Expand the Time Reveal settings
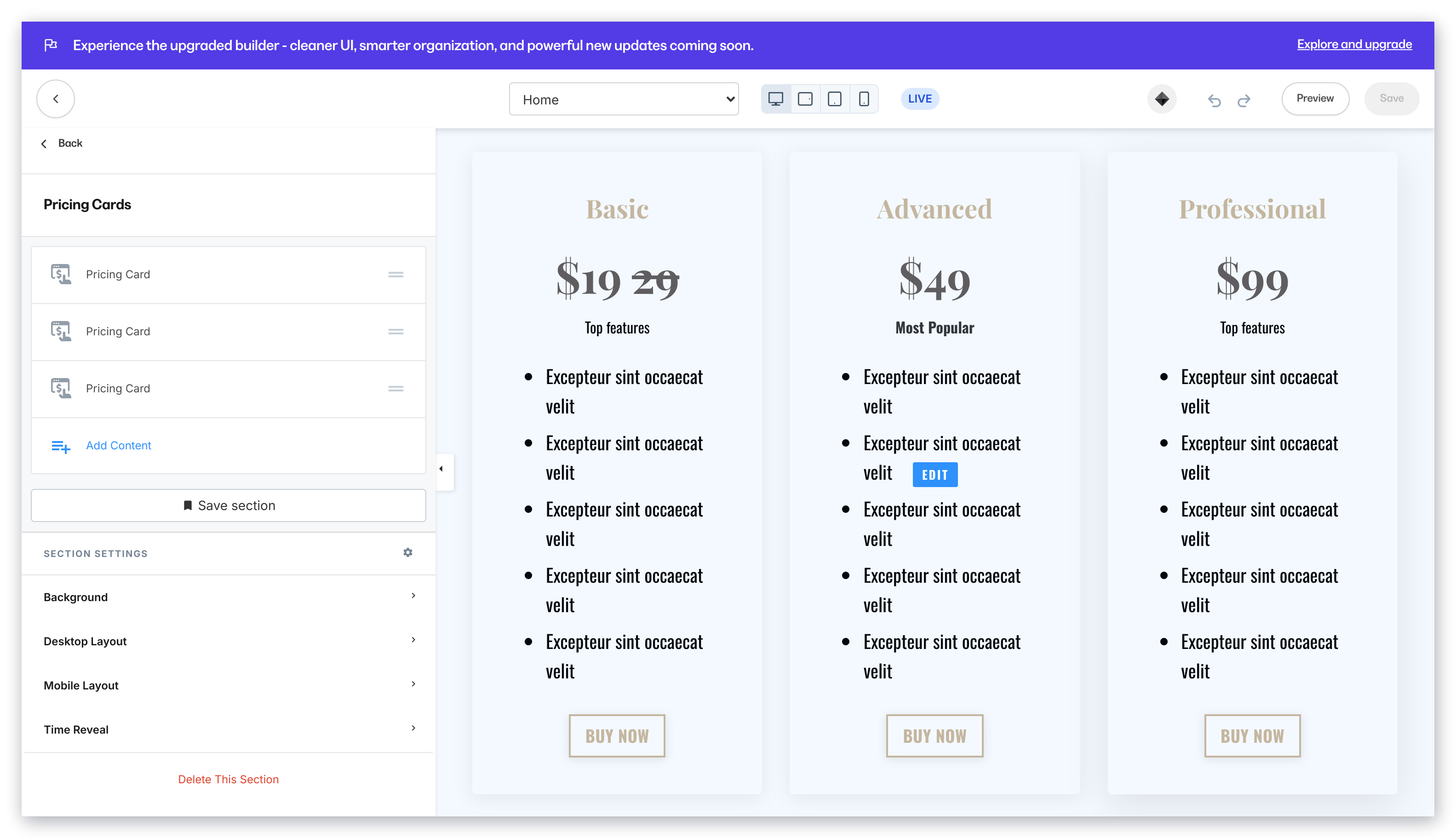1456x838 pixels. click(x=229, y=729)
